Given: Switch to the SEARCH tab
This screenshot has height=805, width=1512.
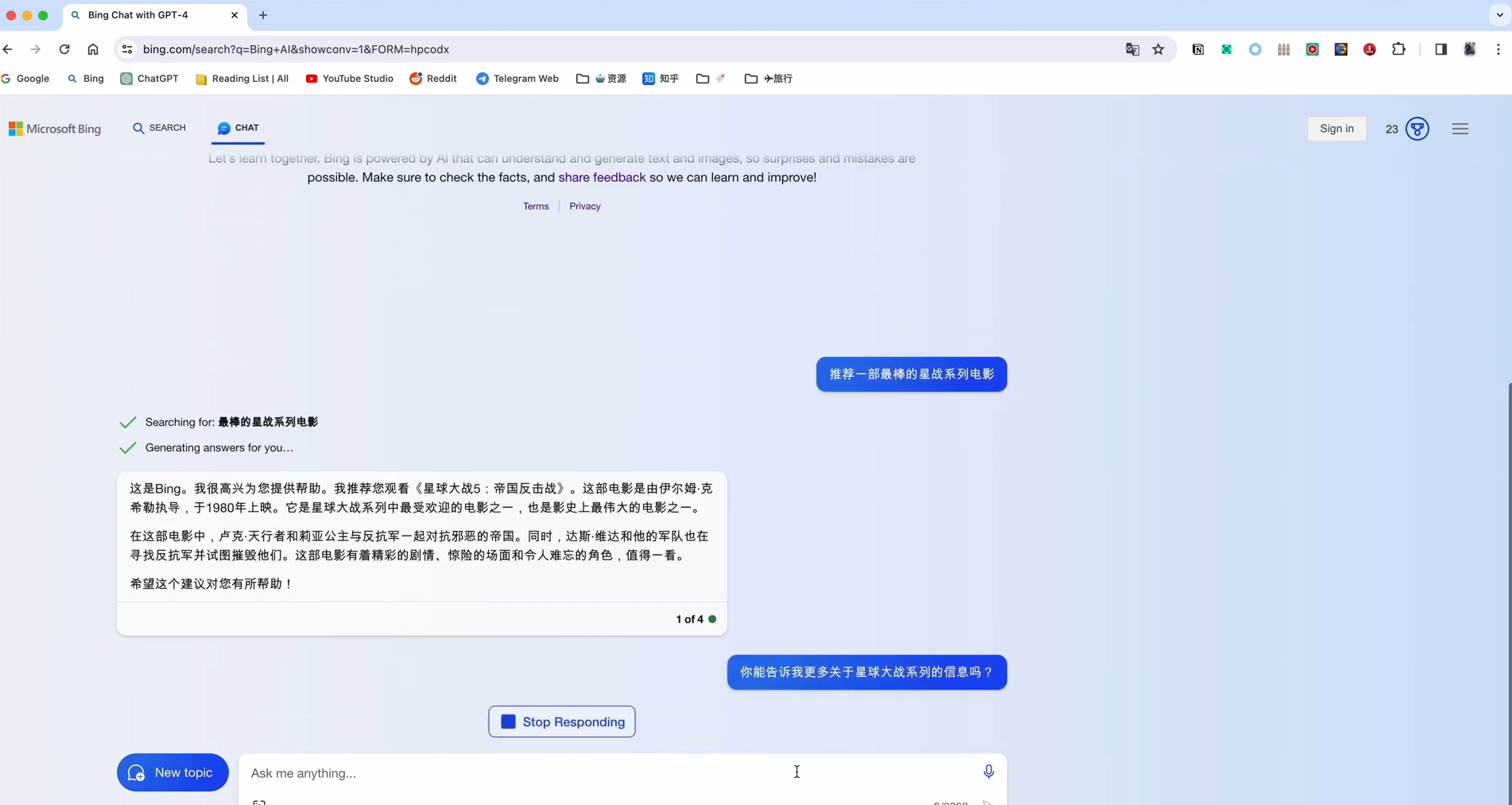Looking at the screenshot, I should pyautogui.click(x=159, y=128).
